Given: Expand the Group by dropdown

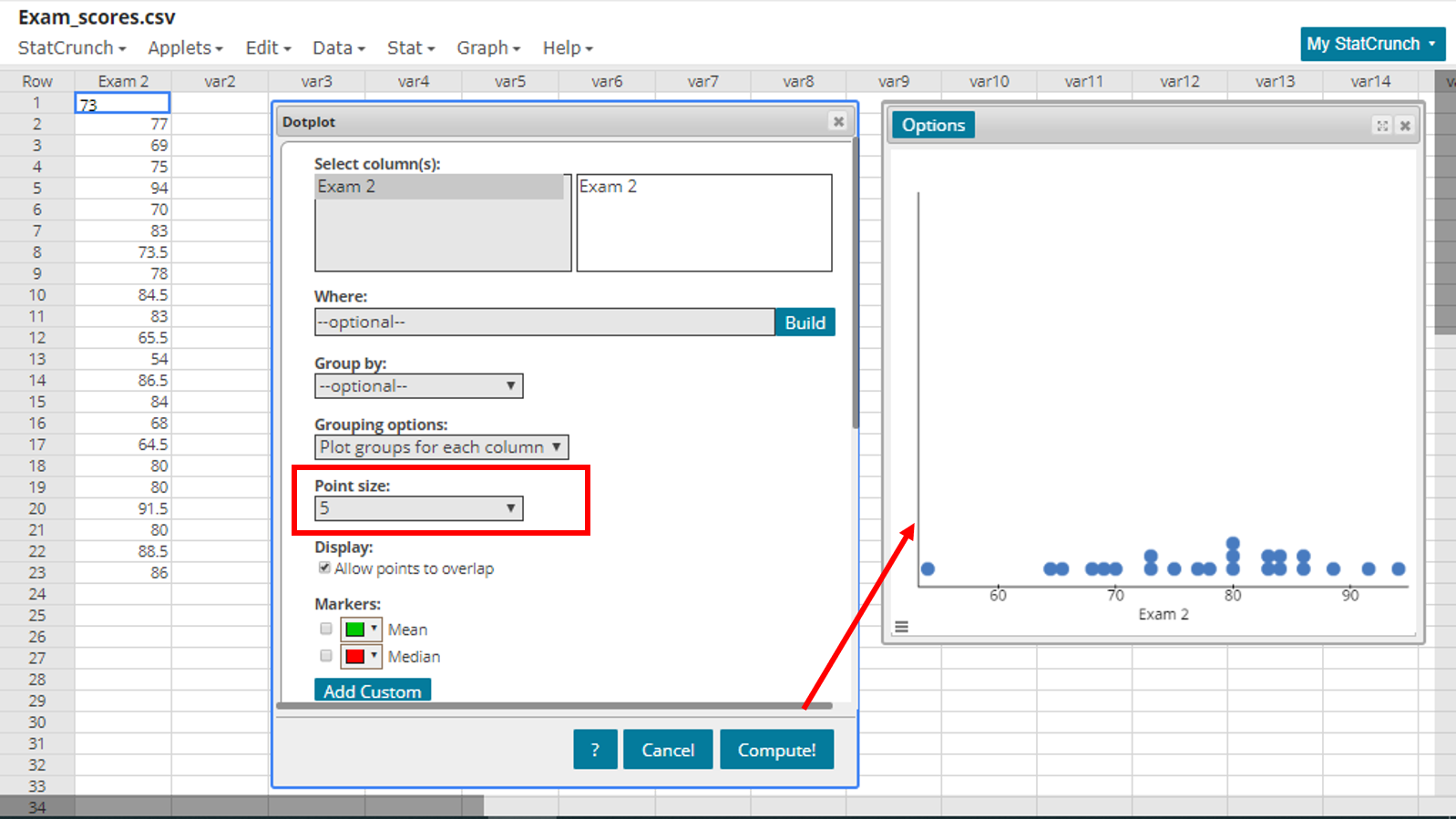Looking at the screenshot, I should tap(418, 386).
